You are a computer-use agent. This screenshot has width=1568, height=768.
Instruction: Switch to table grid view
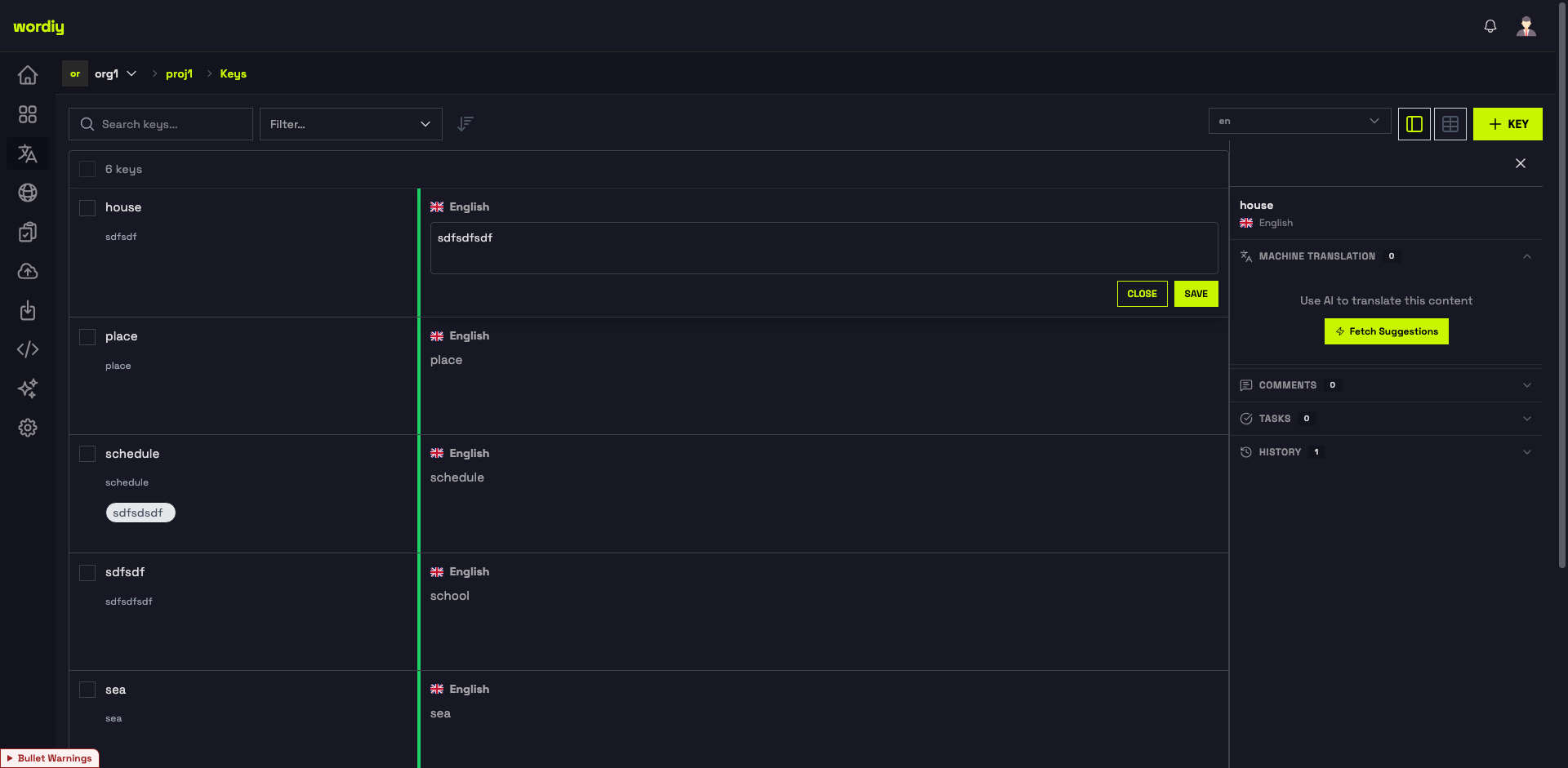click(x=1450, y=124)
